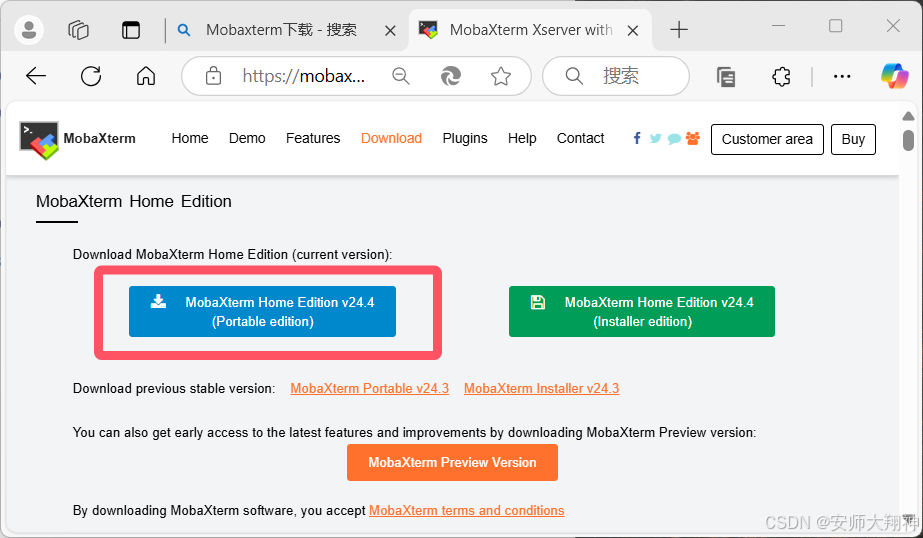923x538 pixels.
Task: View site information via lock icon
Action: (x=213, y=76)
